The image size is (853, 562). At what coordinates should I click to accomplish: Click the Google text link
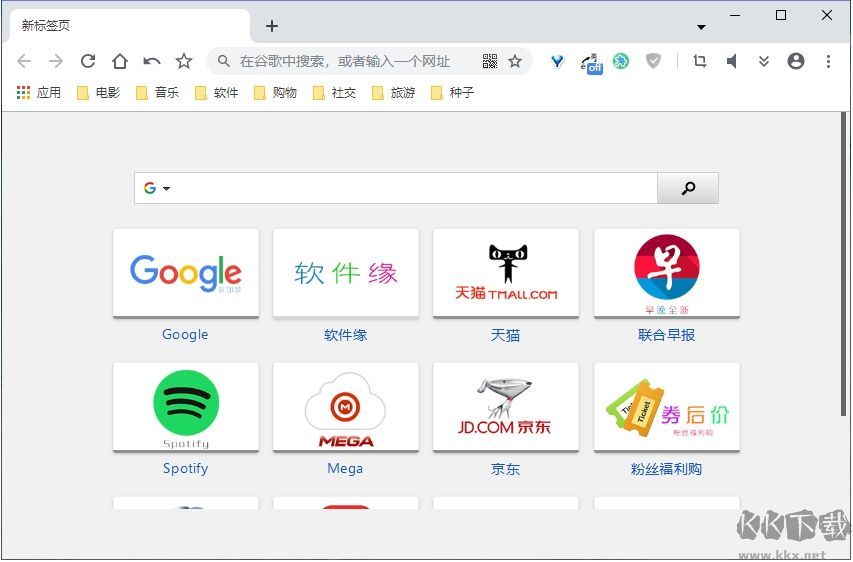click(185, 335)
